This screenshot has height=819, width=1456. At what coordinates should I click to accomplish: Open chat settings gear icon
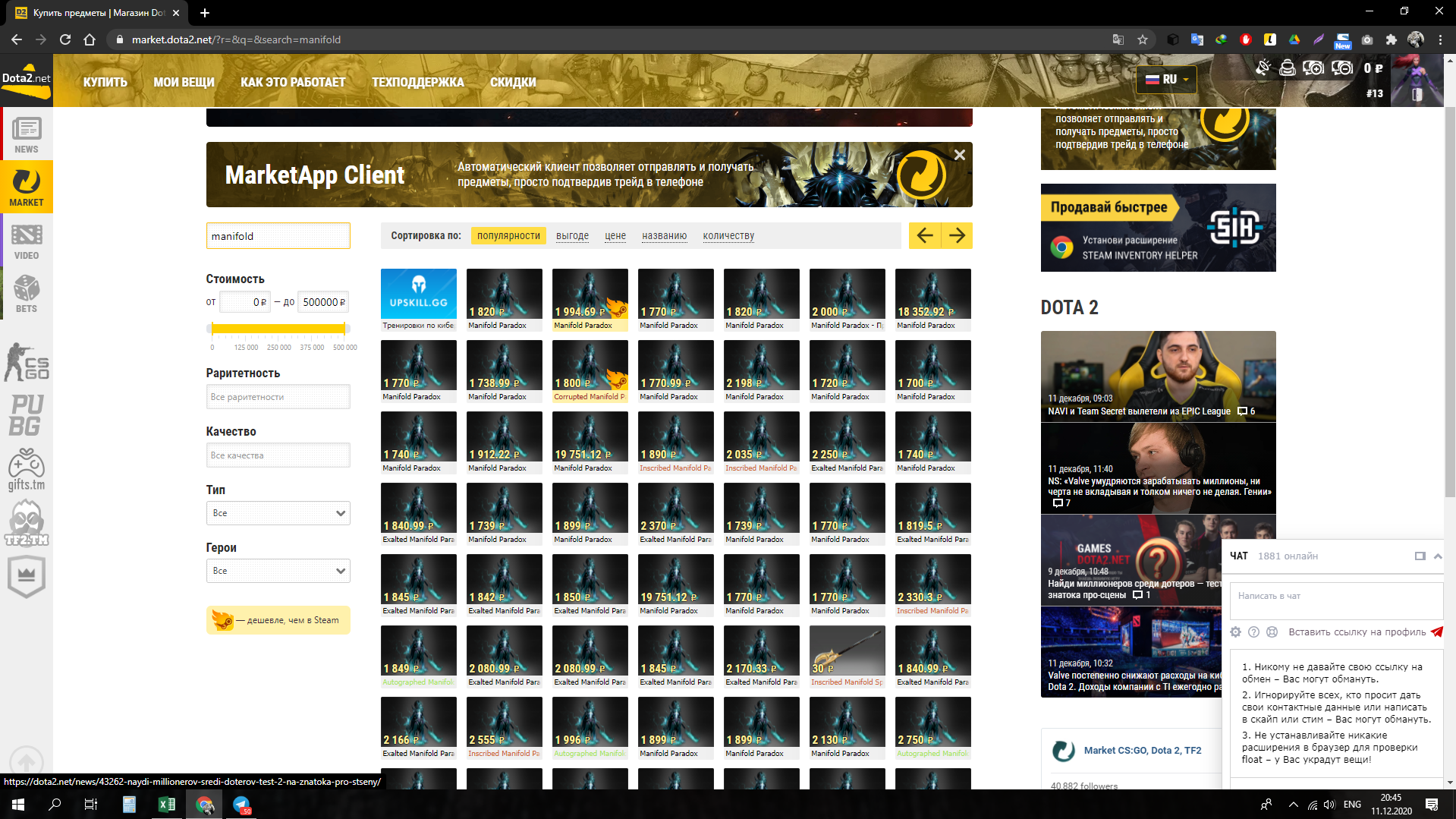click(1235, 632)
